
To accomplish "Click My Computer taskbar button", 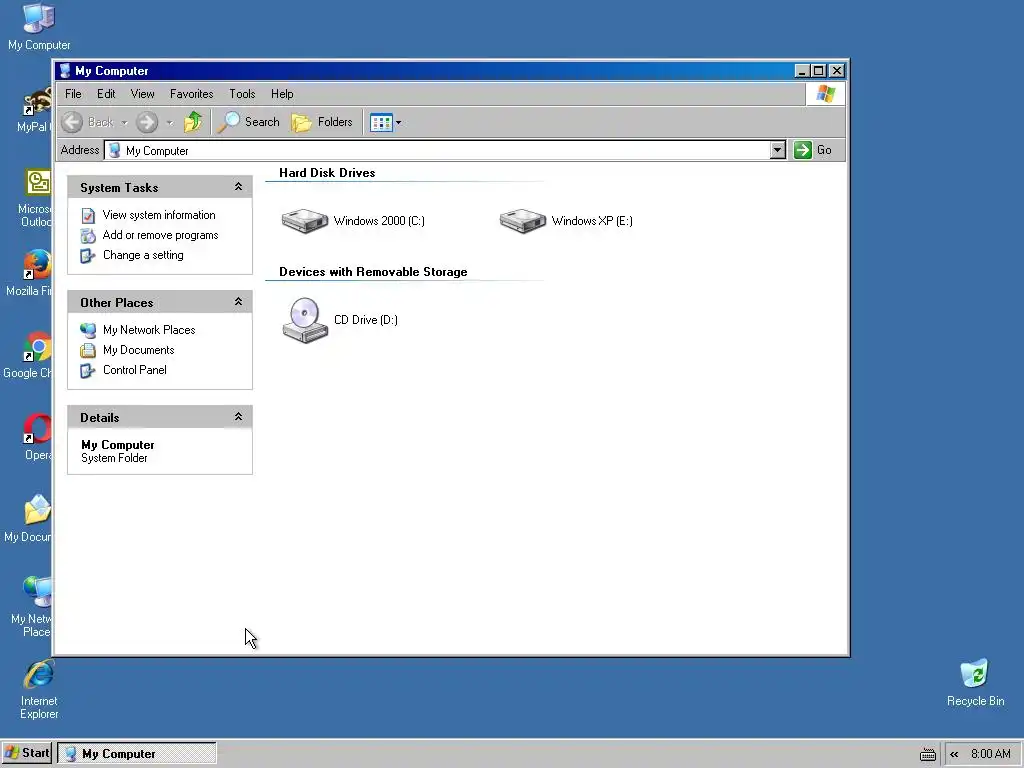I will [x=136, y=753].
